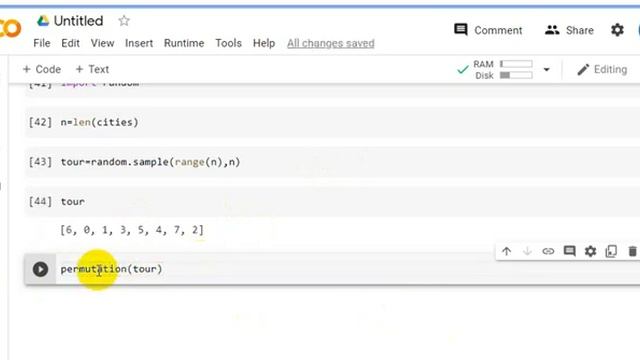
Task: Click the Share button
Action: (x=569, y=30)
